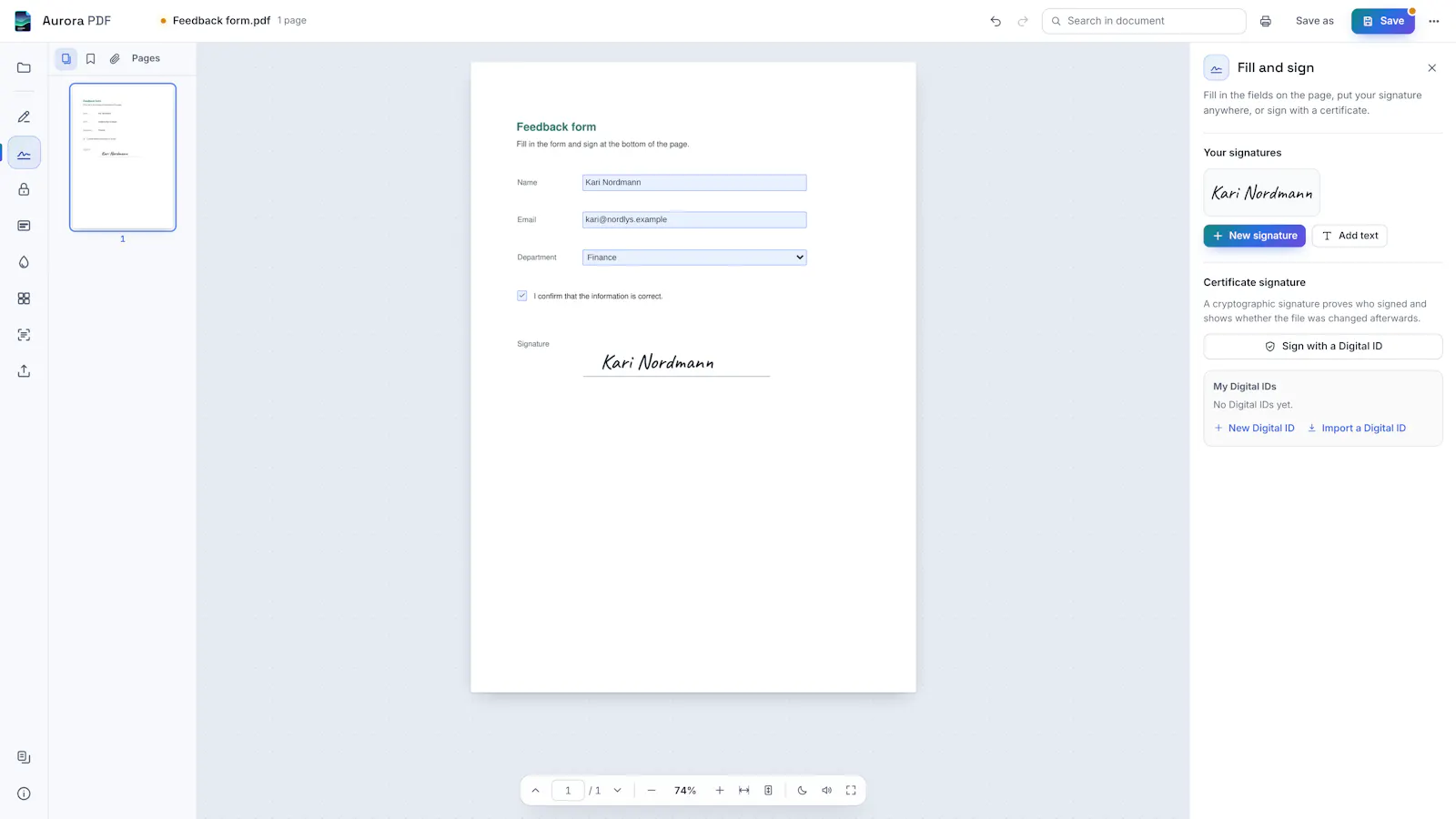Open the info icon at sidebar bottom
1456x819 pixels.
24,794
